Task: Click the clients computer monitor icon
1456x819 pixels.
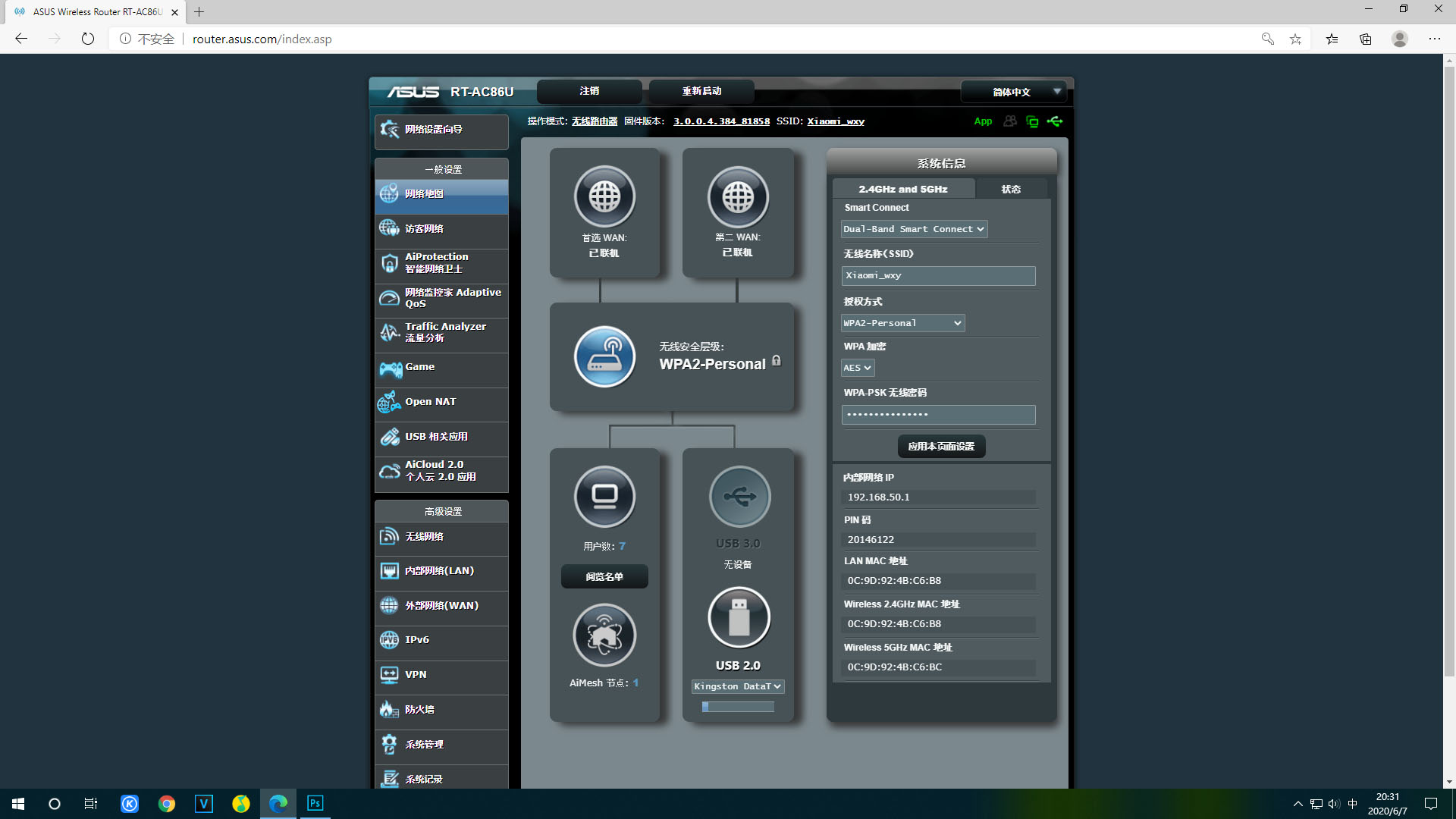Action: (604, 497)
